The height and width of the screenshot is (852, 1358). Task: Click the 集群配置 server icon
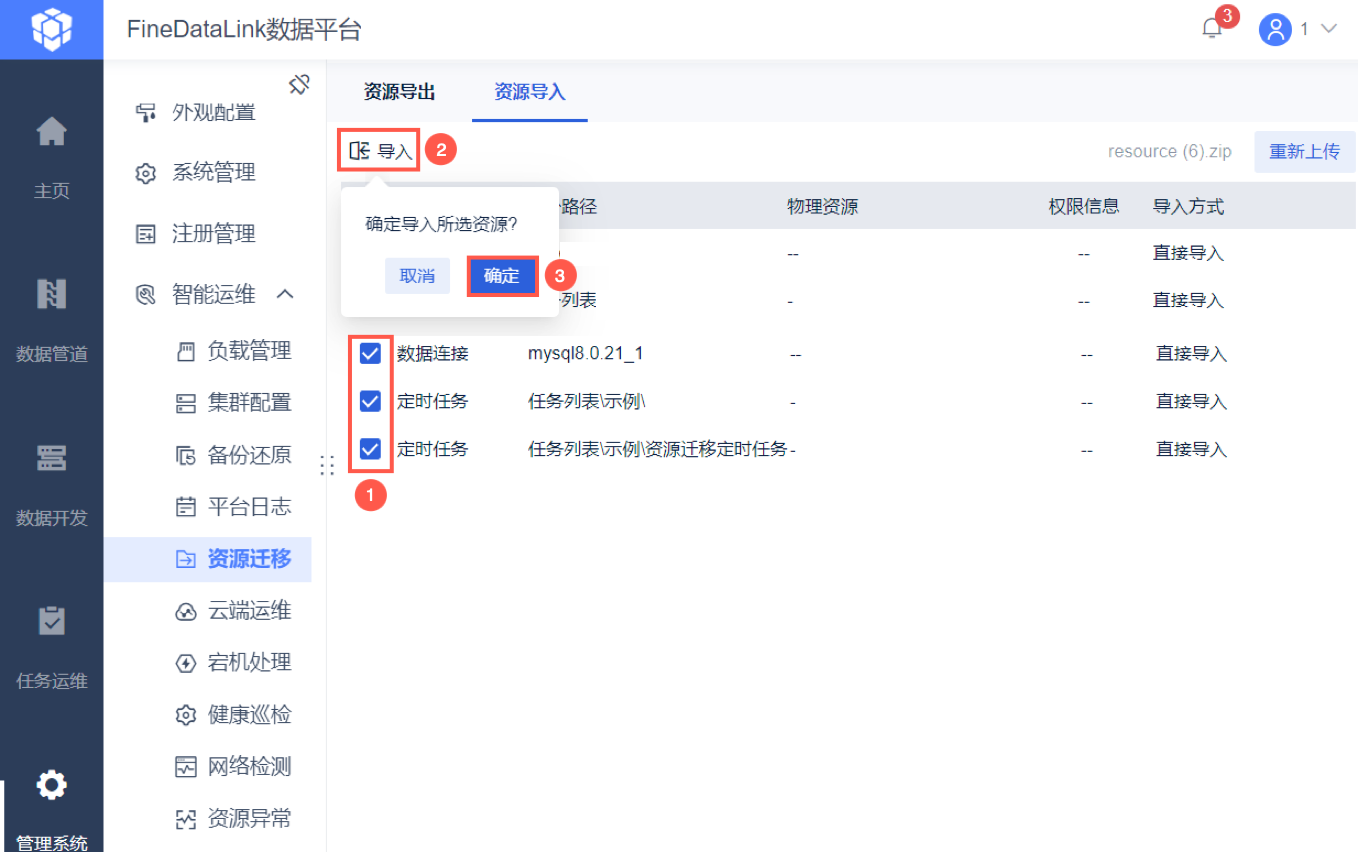[x=186, y=403]
